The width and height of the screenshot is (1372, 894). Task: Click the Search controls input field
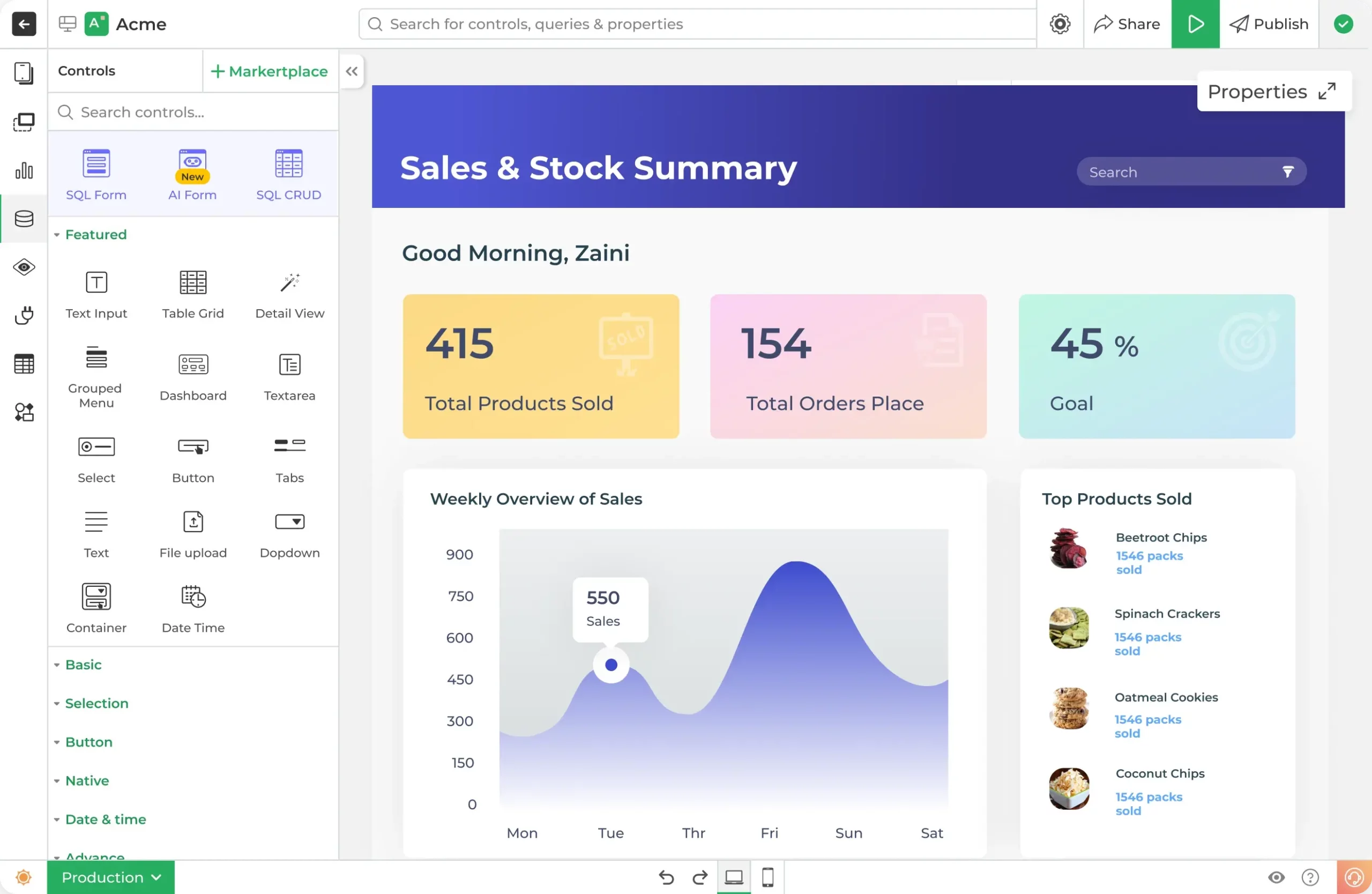[x=193, y=112]
